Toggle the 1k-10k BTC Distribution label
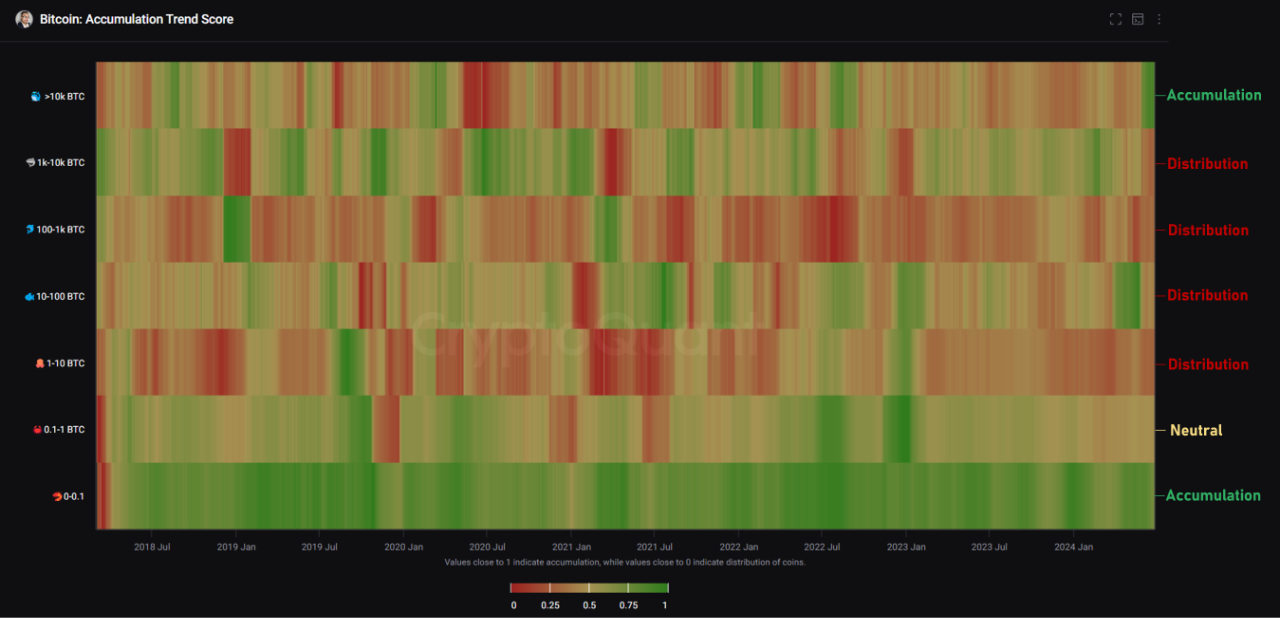Image resolution: width=1280 pixels, height=618 pixels. click(1207, 164)
